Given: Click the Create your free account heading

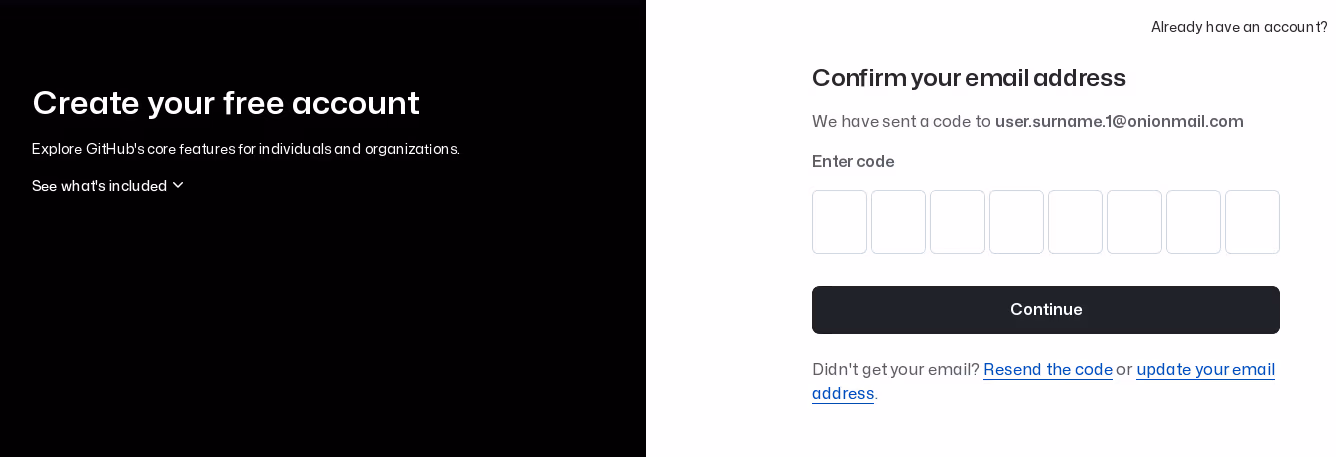Looking at the screenshot, I should [225, 103].
